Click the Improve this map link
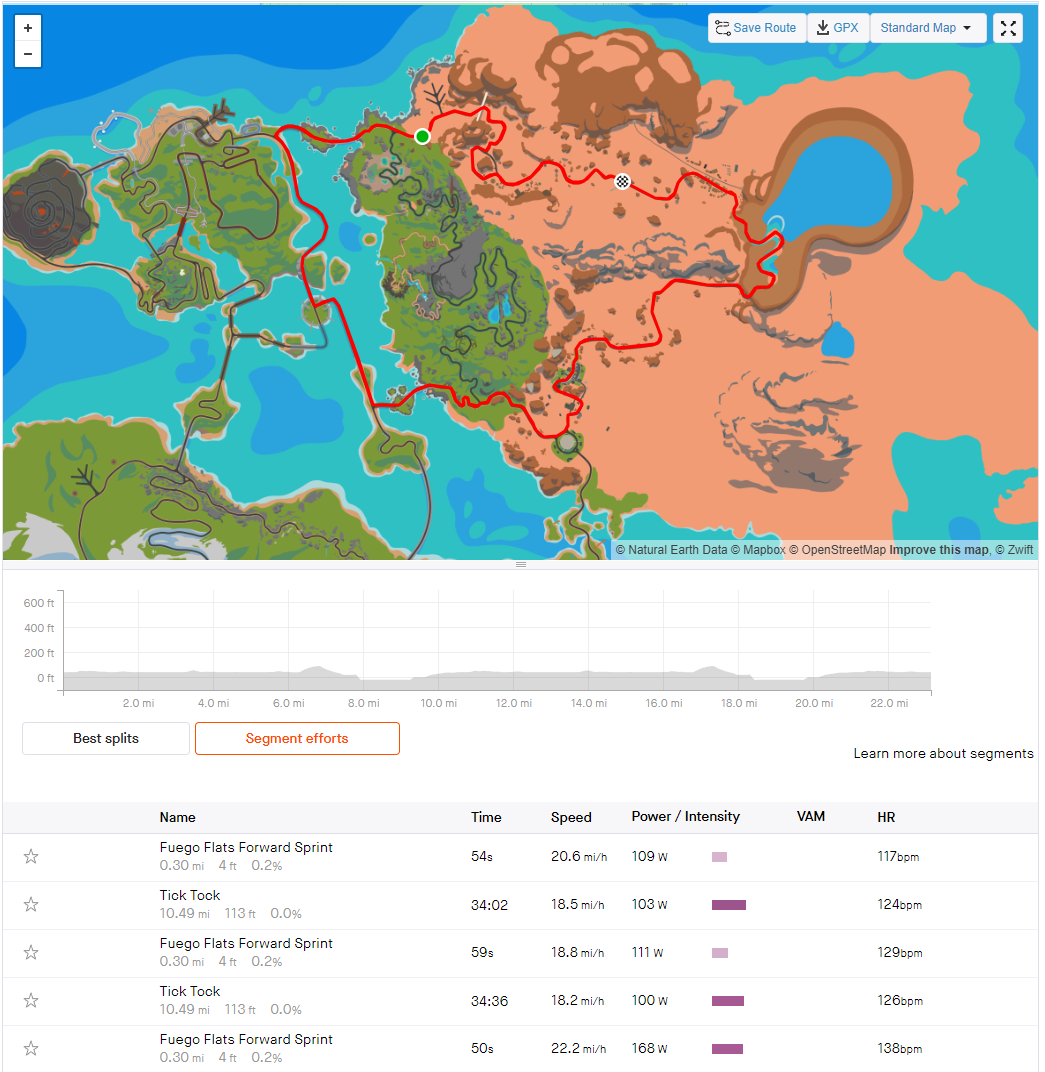Screen dimensions: 1045x1072 point(939,550)
